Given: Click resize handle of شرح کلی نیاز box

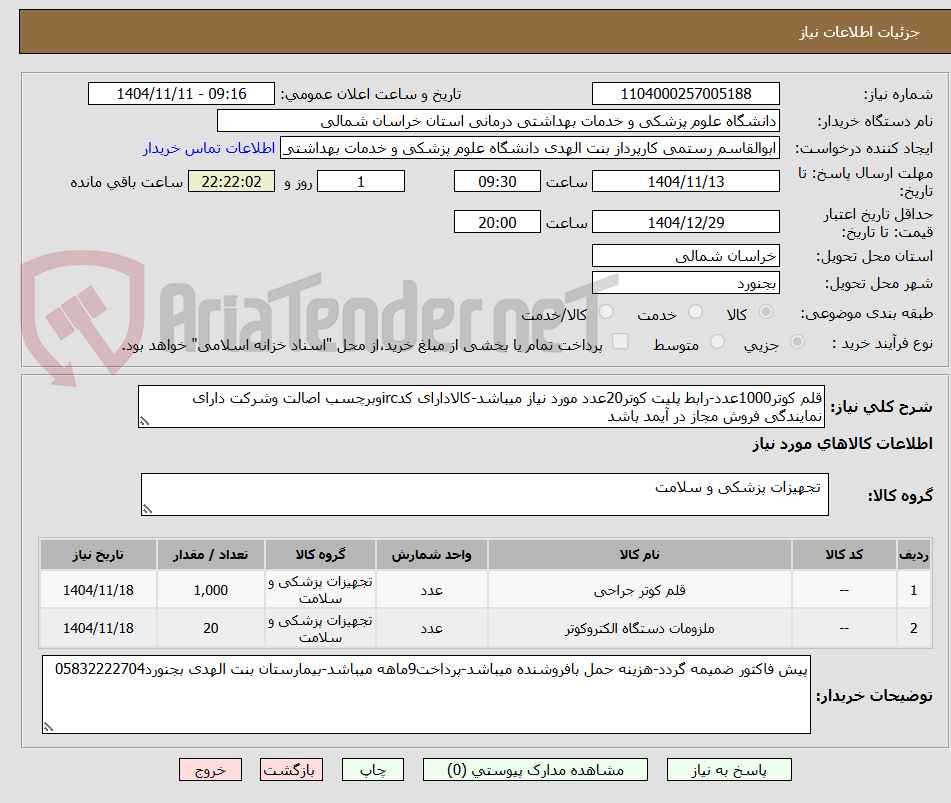Looking at the screenshot, I should [x=144, y=421].
